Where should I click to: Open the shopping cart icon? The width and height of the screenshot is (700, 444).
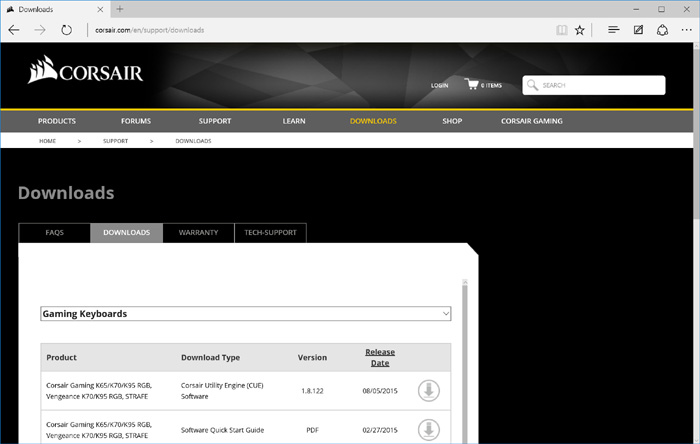pos(471,84)
